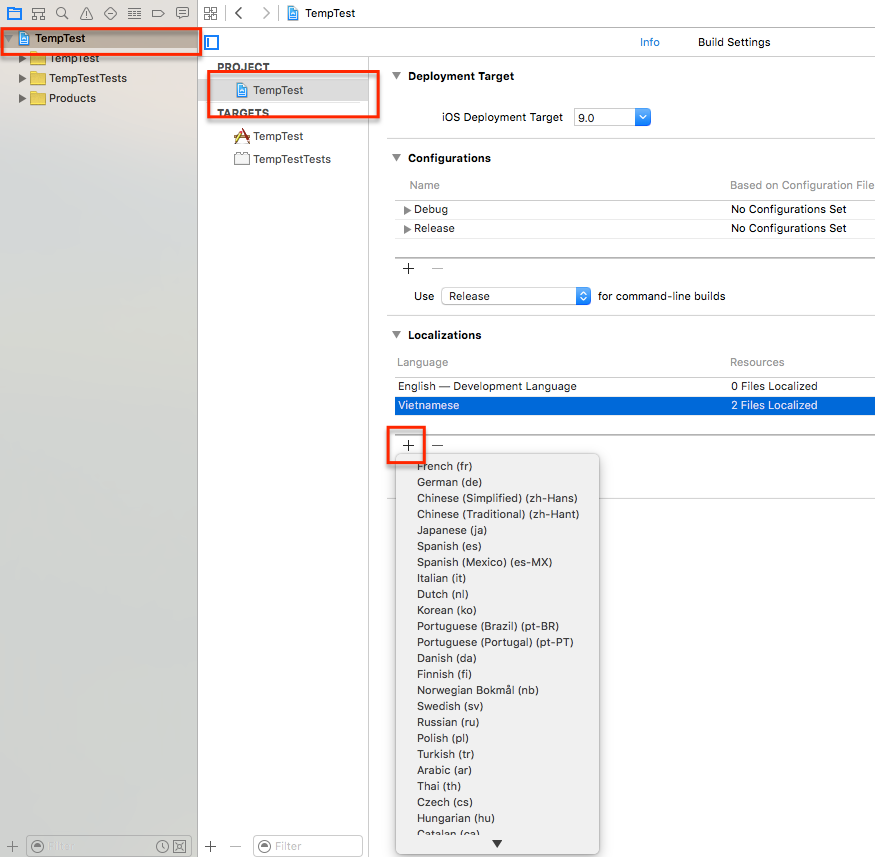
Task: Choose Thai (th) from language menu
Action: [497, 786]
